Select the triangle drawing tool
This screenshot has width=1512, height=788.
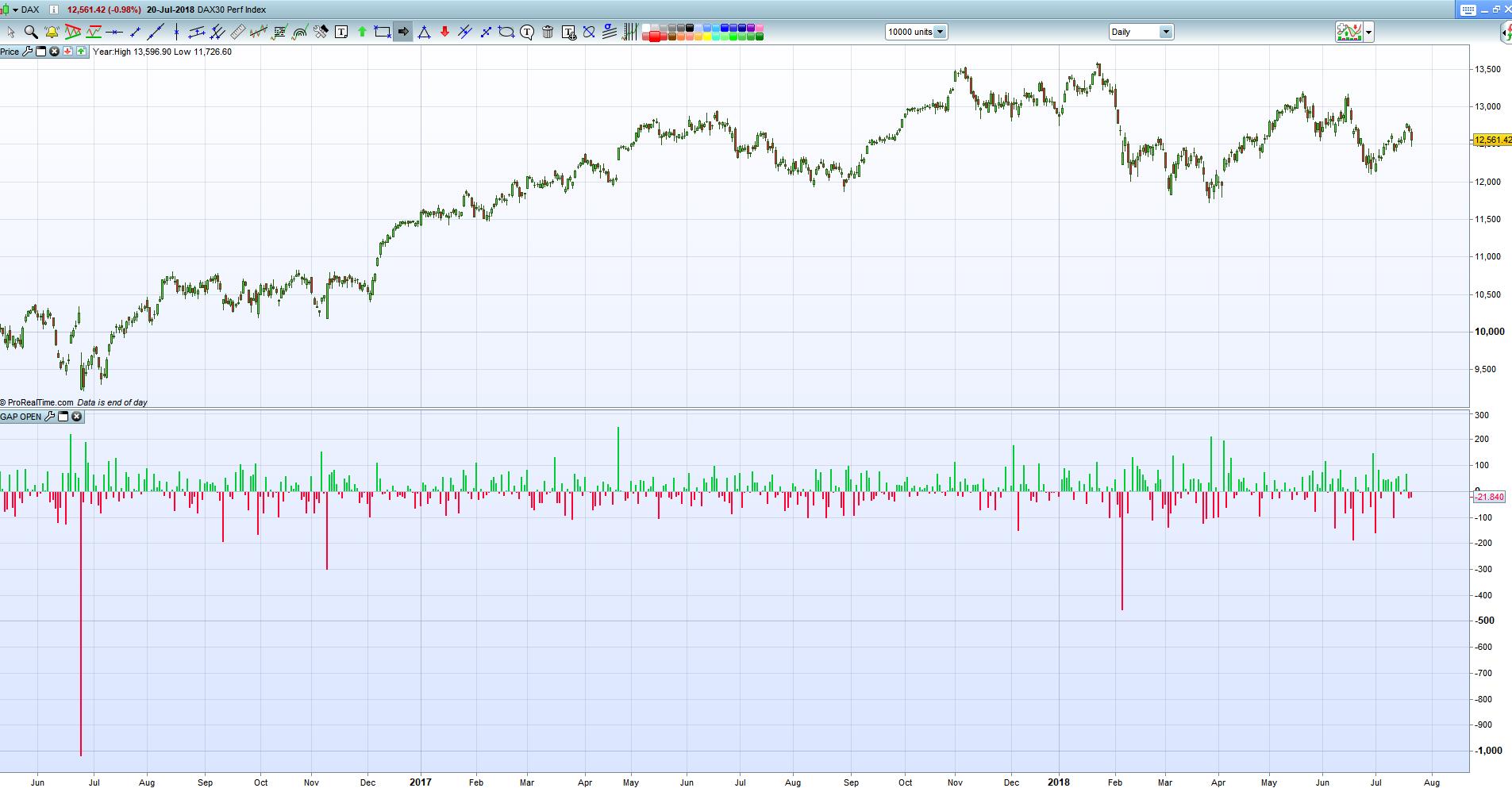[x=424, y=33]
